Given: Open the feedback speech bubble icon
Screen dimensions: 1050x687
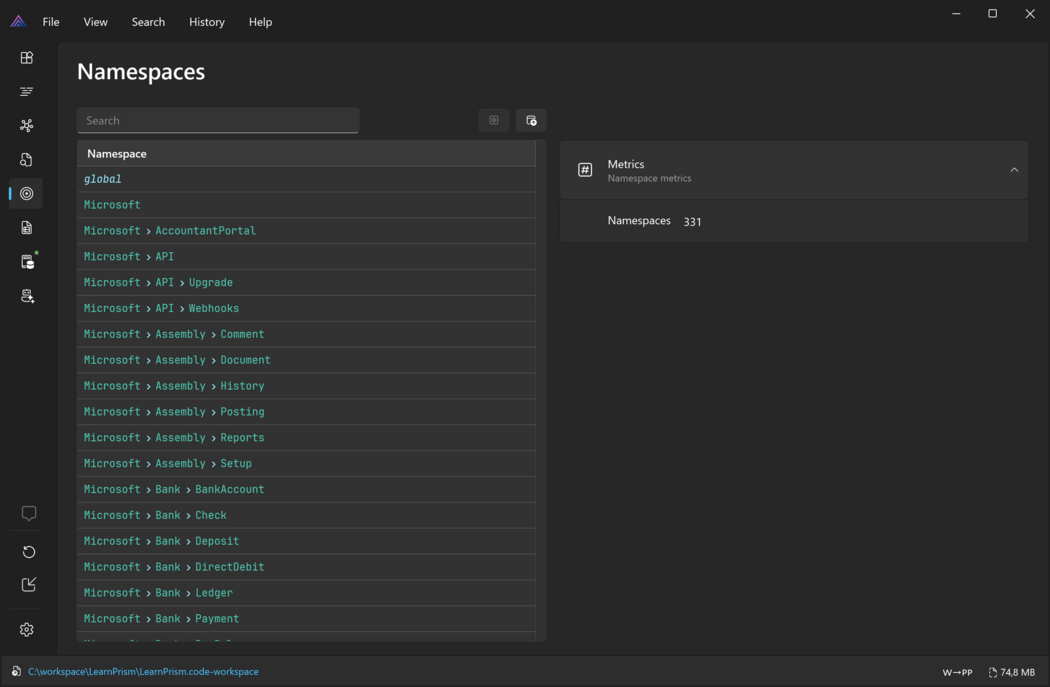Looking at the screenshot, I should coord(28,513).
